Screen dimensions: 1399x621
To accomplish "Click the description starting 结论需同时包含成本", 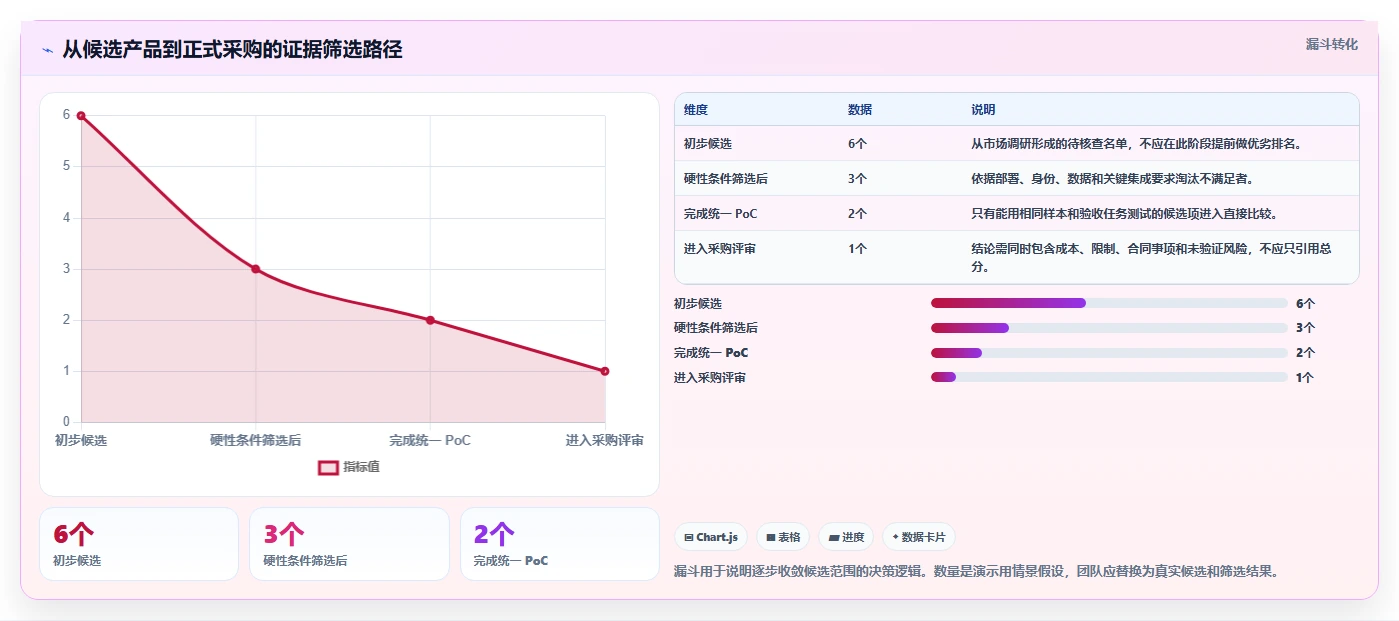I will [1151, 258].
